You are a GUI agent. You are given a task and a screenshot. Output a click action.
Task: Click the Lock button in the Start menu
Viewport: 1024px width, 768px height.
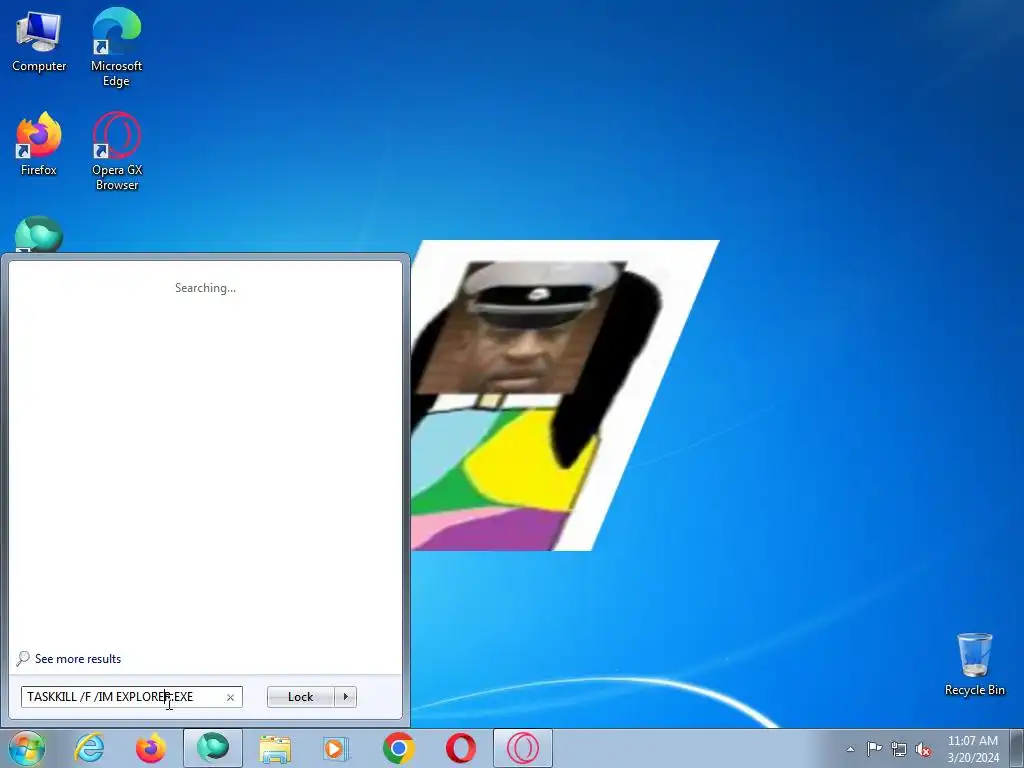click(300, 697)
